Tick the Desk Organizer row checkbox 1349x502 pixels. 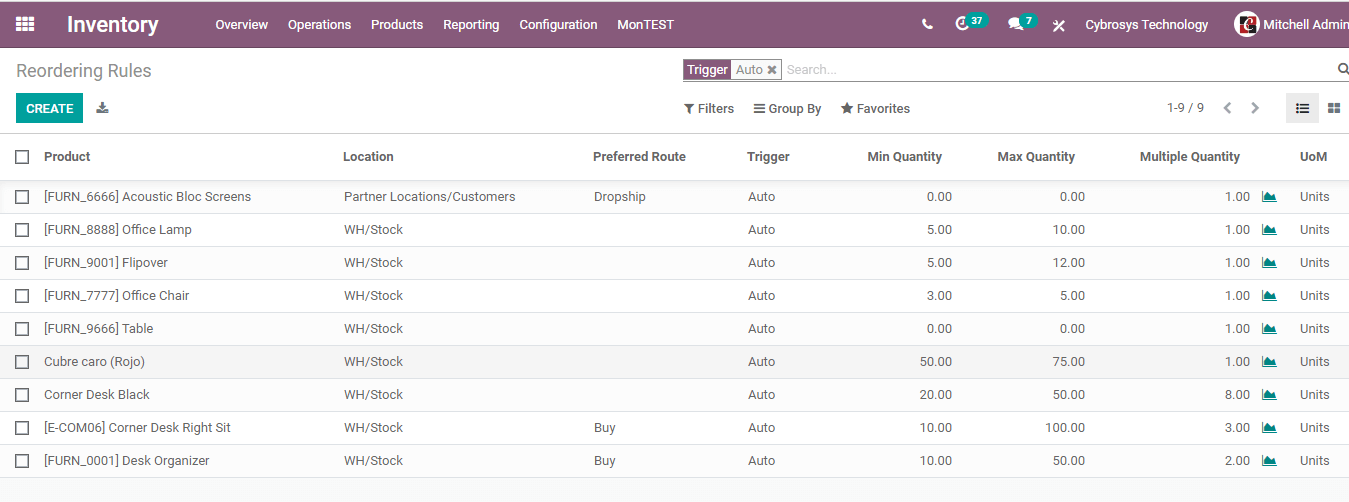[22, 461]
